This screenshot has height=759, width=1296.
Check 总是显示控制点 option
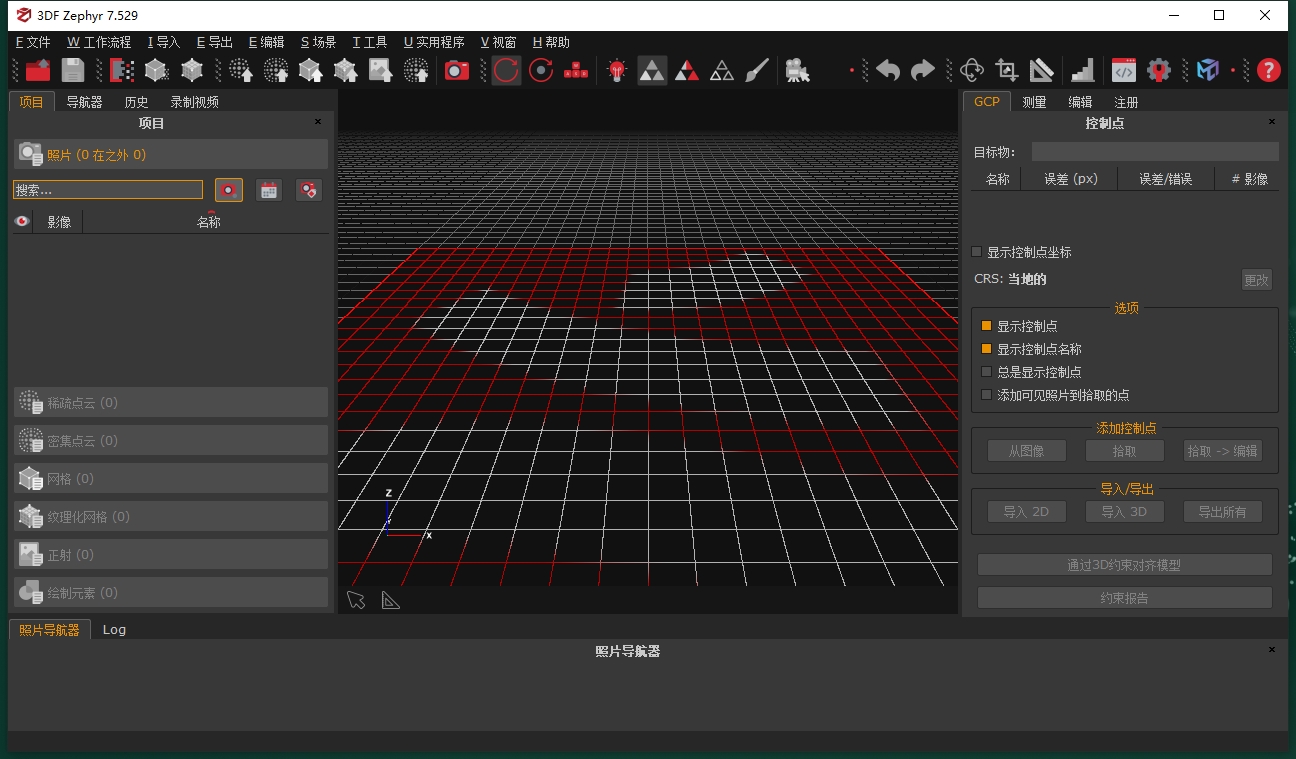click(x=987, y=372)
